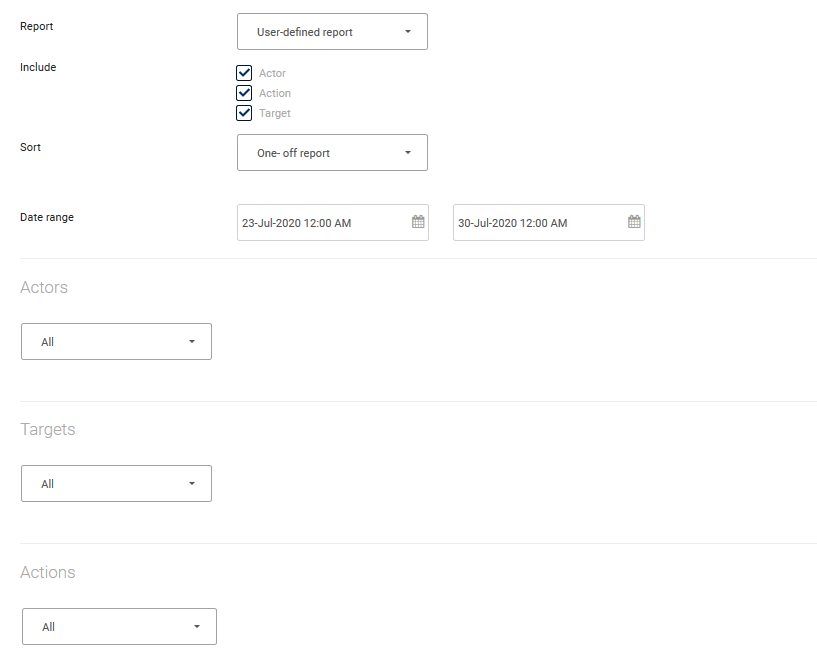The image size is (817, 664).
Task: Toggle the Action include checkbox
Action: (x=244, y=93)
